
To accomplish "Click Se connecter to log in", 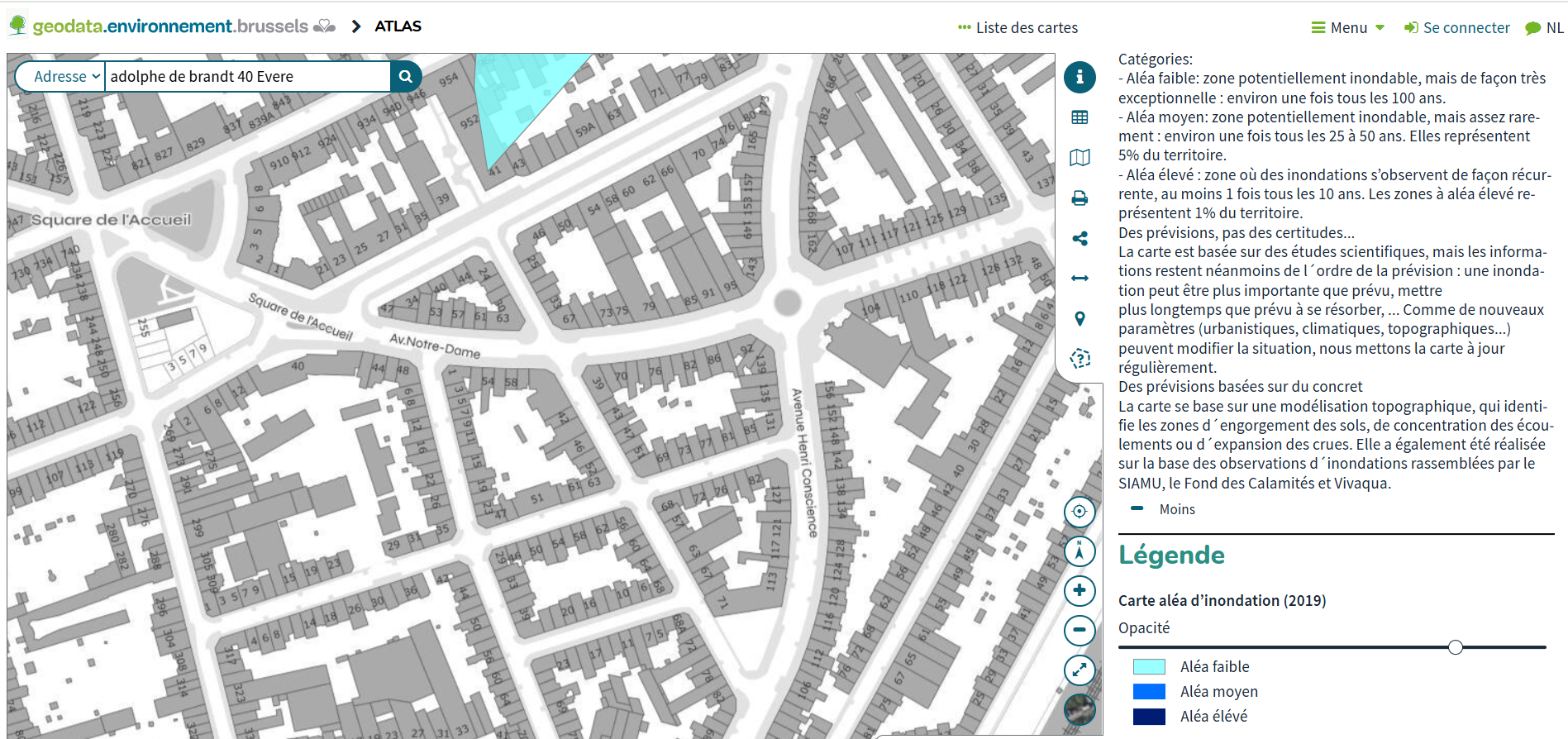I will coord(1457,28).
